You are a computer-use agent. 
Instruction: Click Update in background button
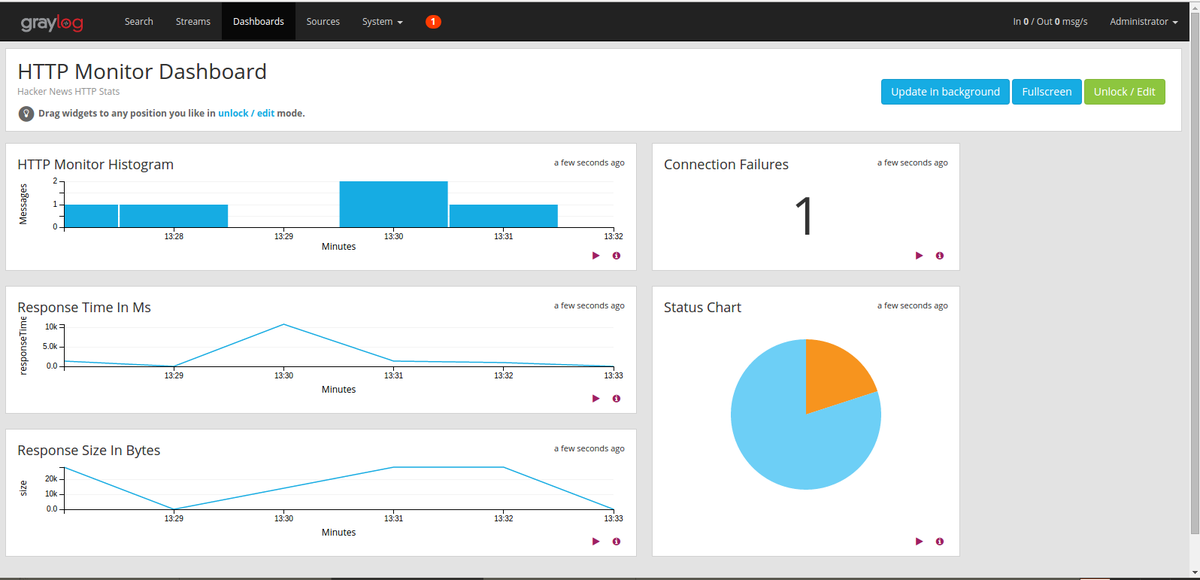coord(945,91)
